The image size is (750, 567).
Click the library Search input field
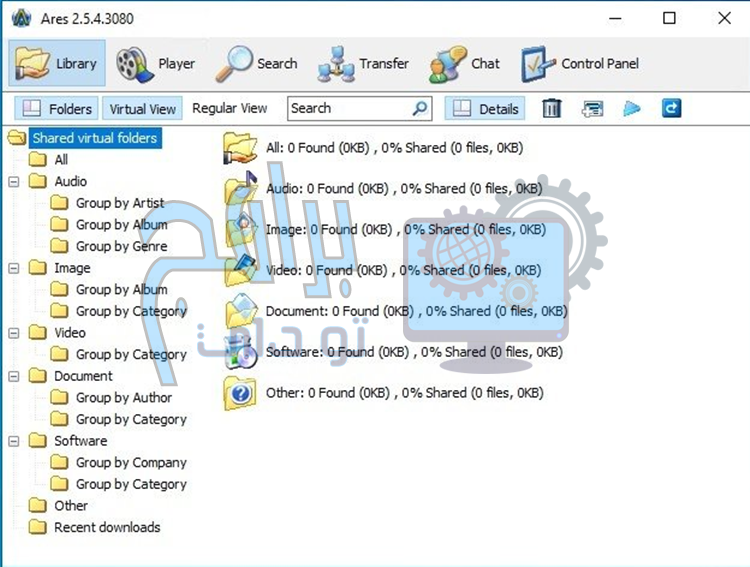(x=348, y=108)
